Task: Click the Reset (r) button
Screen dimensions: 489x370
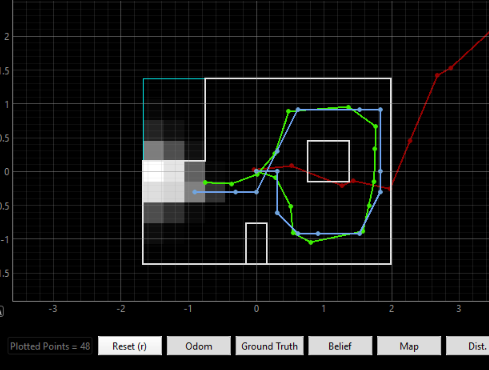Action: pyautogui.click(x=130, y=346)
